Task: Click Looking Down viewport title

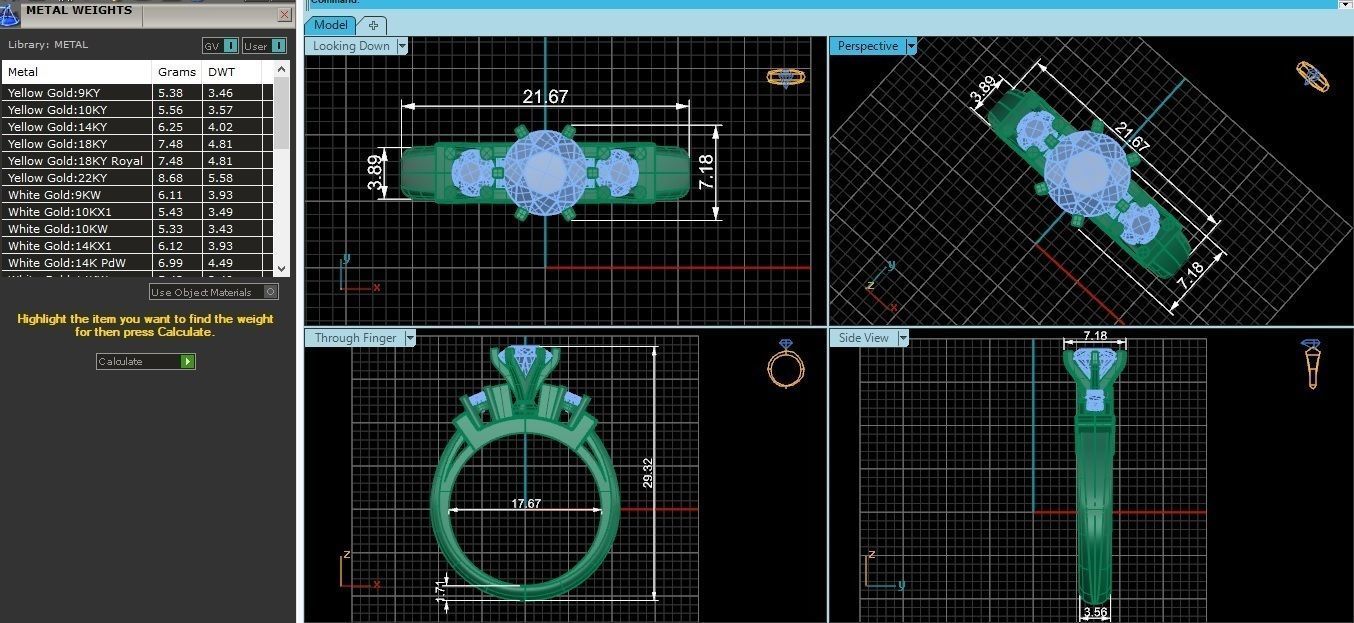Action: pos(351,46)
